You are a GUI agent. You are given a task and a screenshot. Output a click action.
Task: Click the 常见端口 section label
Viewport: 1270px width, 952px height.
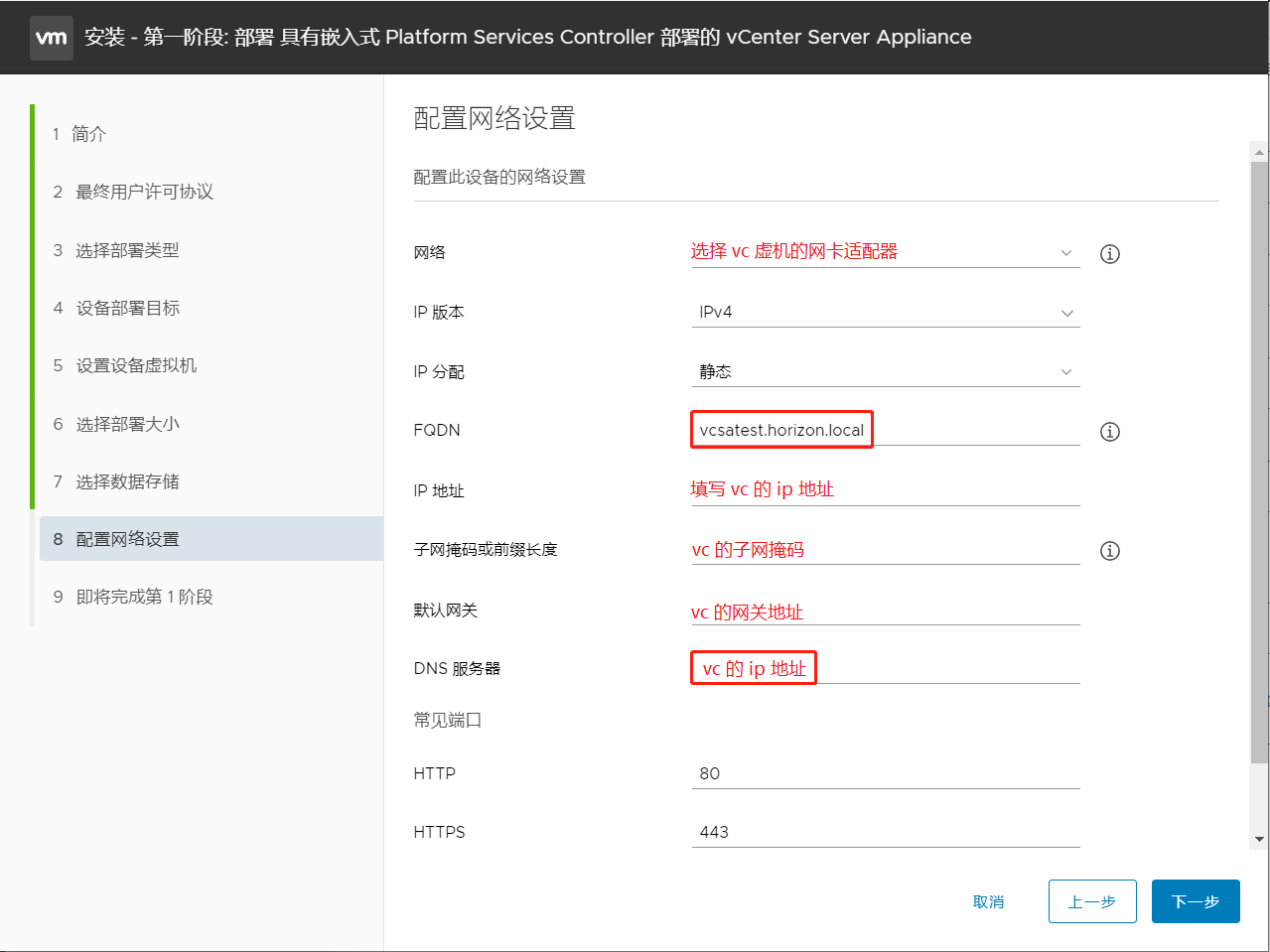[448, 720]
